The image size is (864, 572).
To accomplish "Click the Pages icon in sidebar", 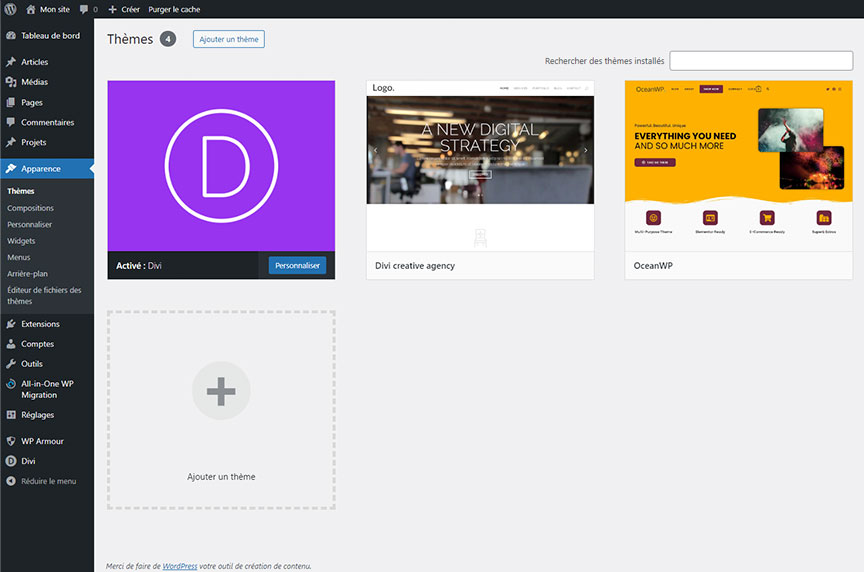I will tap(11, 102).
